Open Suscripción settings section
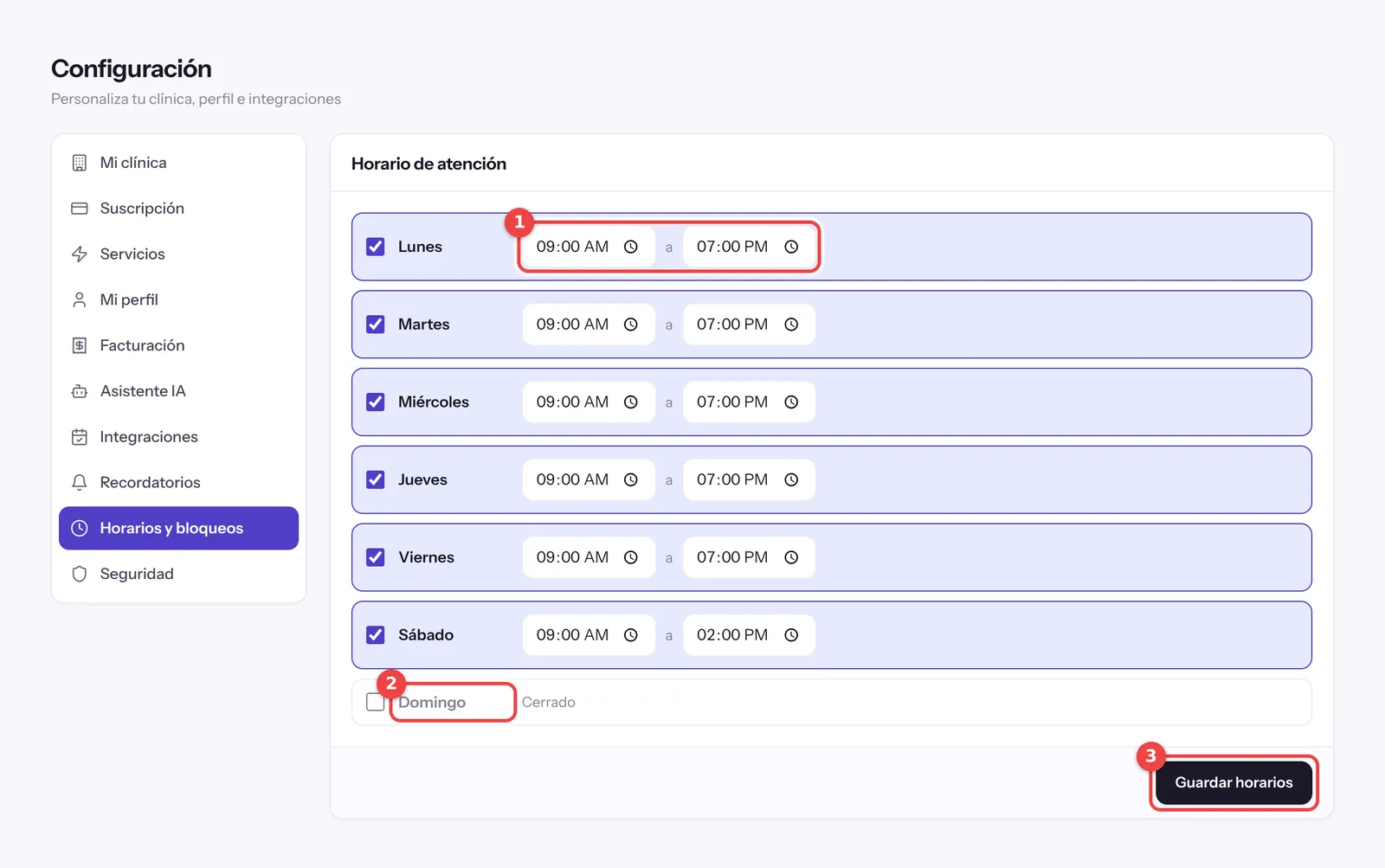This screenshot has height=868, width=1385. [178, 209]
